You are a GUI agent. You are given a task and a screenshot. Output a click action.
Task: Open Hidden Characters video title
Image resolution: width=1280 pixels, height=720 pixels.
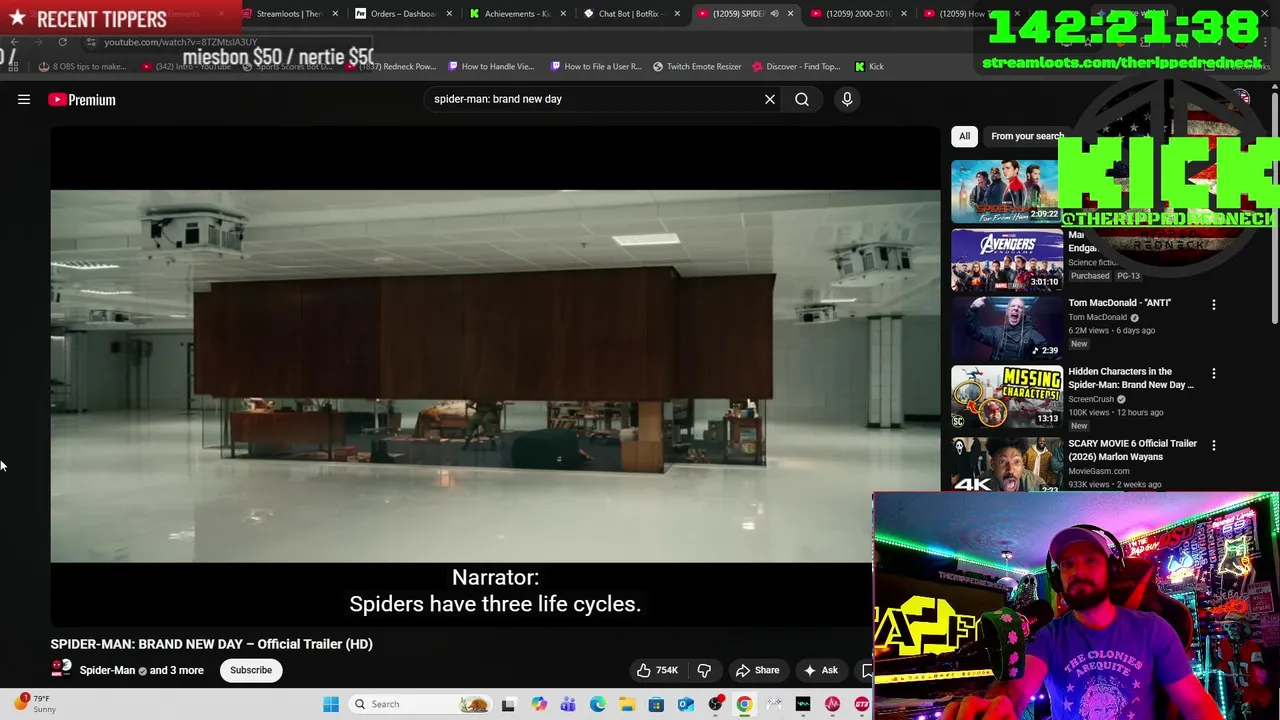(x=1130, y=378)
